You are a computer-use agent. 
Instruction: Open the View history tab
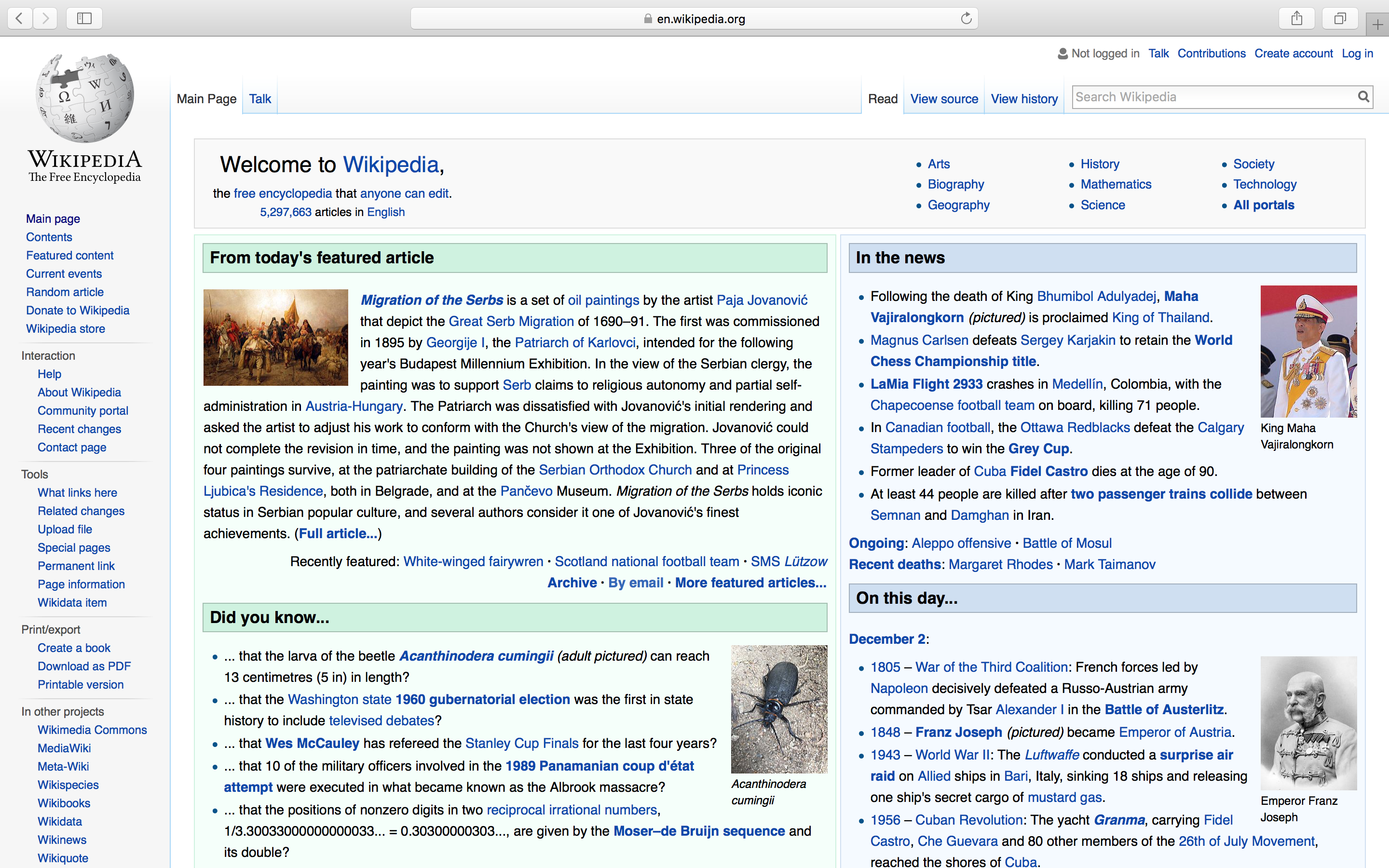(x=1024, y=99)
